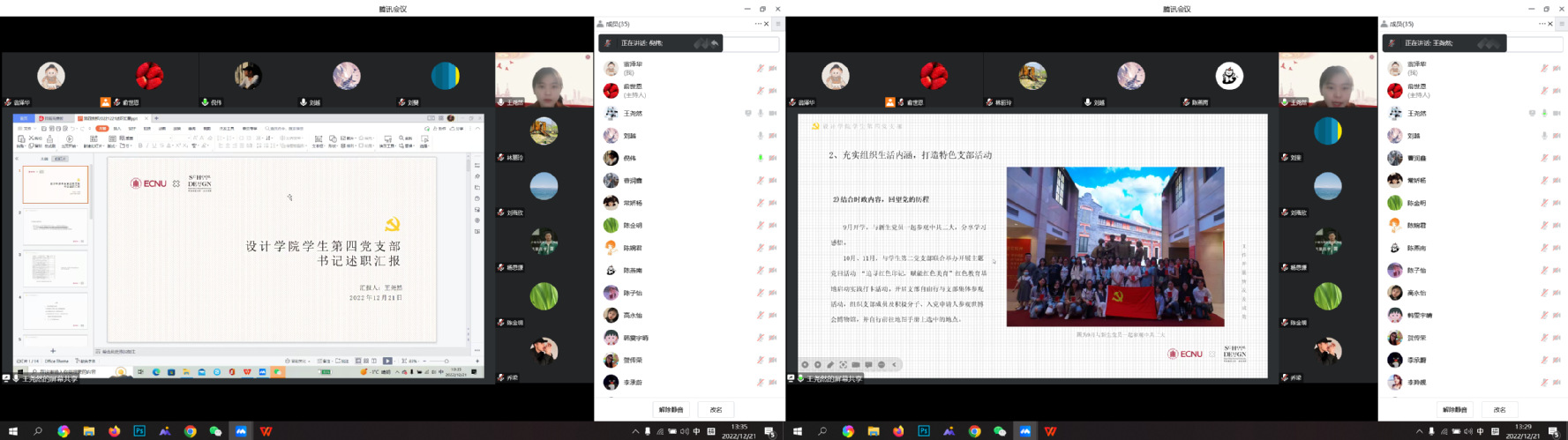
Task: Open File Explorer from left taskbar
Action: [x=89, y=431]
